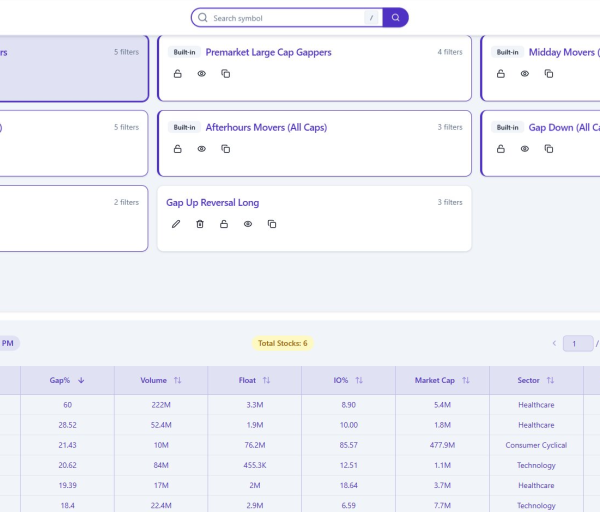Click lock icon on Gap Up Reversal Long

tap(224, 224)
